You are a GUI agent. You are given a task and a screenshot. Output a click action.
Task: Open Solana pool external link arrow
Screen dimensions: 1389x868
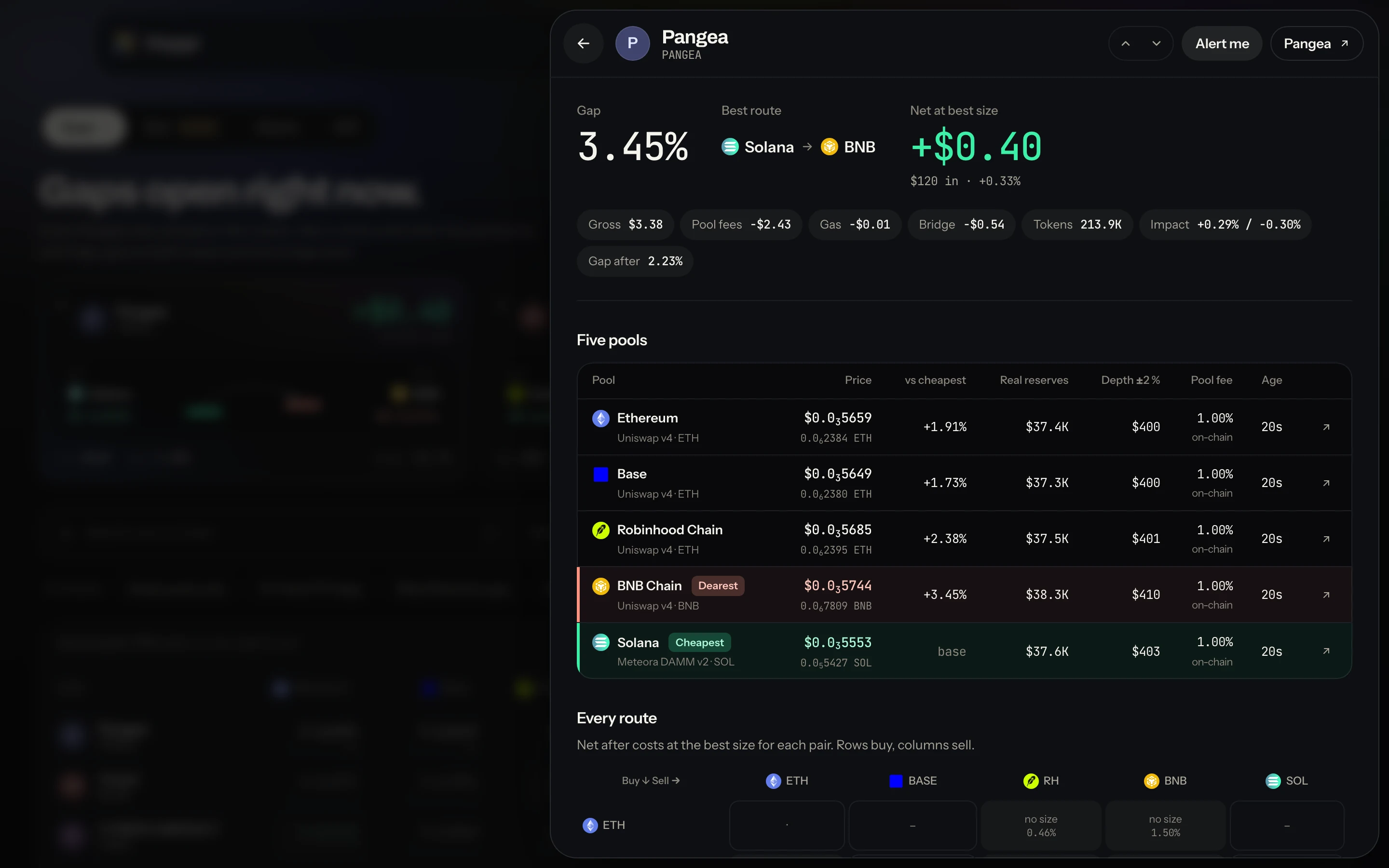[x=1326, y=651]
